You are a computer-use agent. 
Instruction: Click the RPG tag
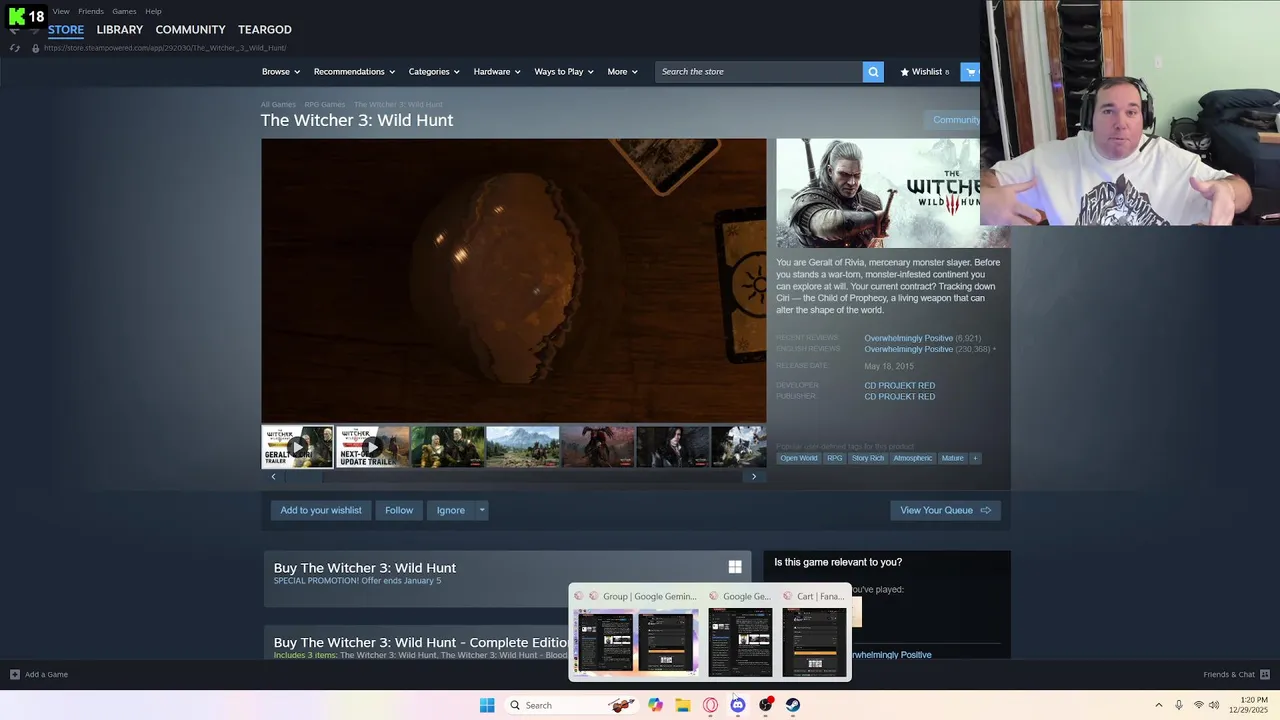[835, 458]
